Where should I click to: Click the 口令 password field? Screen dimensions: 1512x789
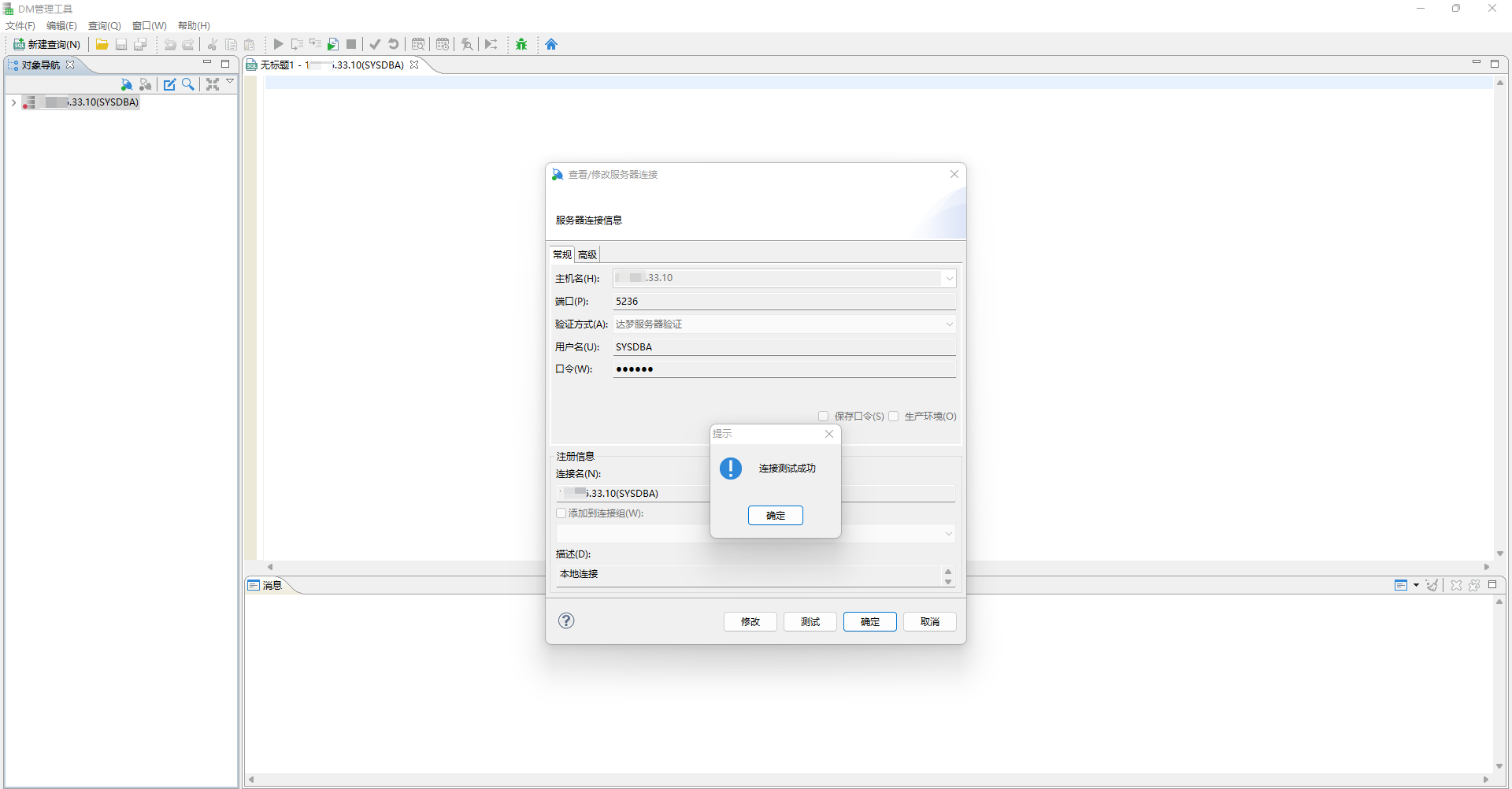click(784, 369)
